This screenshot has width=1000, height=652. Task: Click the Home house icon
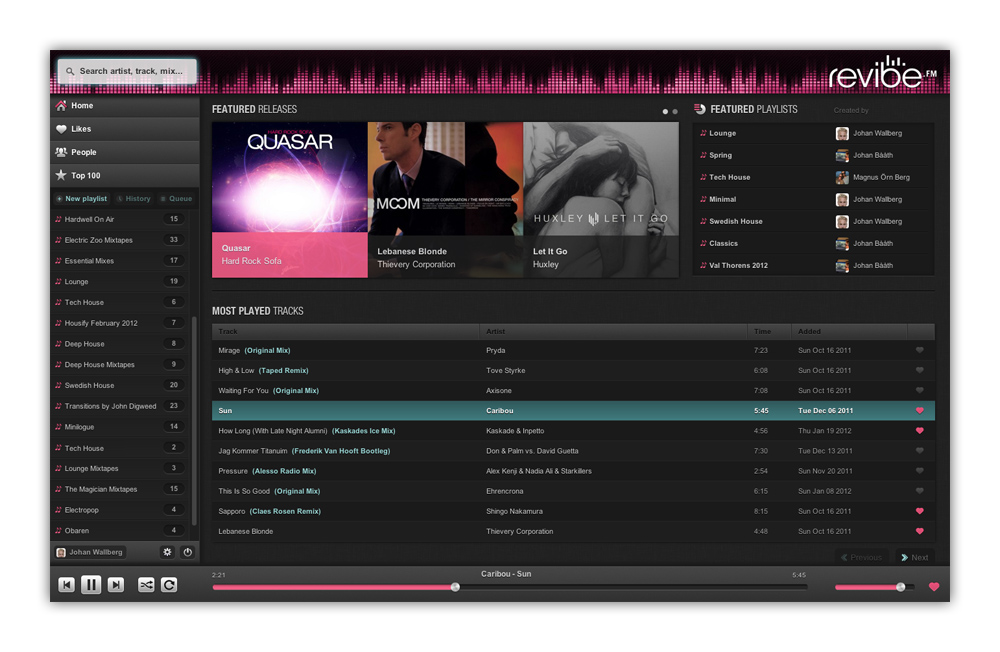point(61,105)
